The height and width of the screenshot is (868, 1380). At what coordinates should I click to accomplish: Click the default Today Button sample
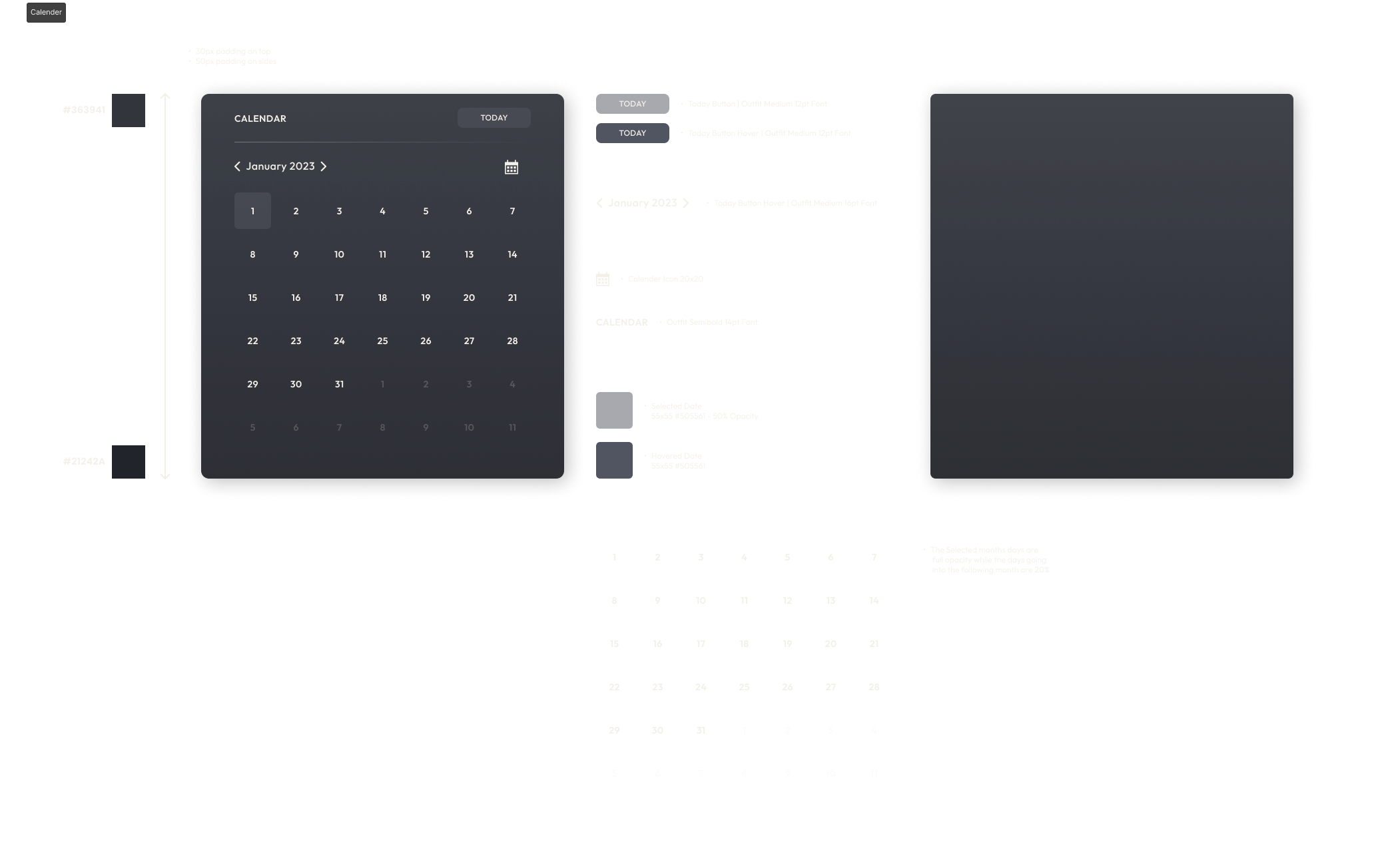(x=632, y=104)
